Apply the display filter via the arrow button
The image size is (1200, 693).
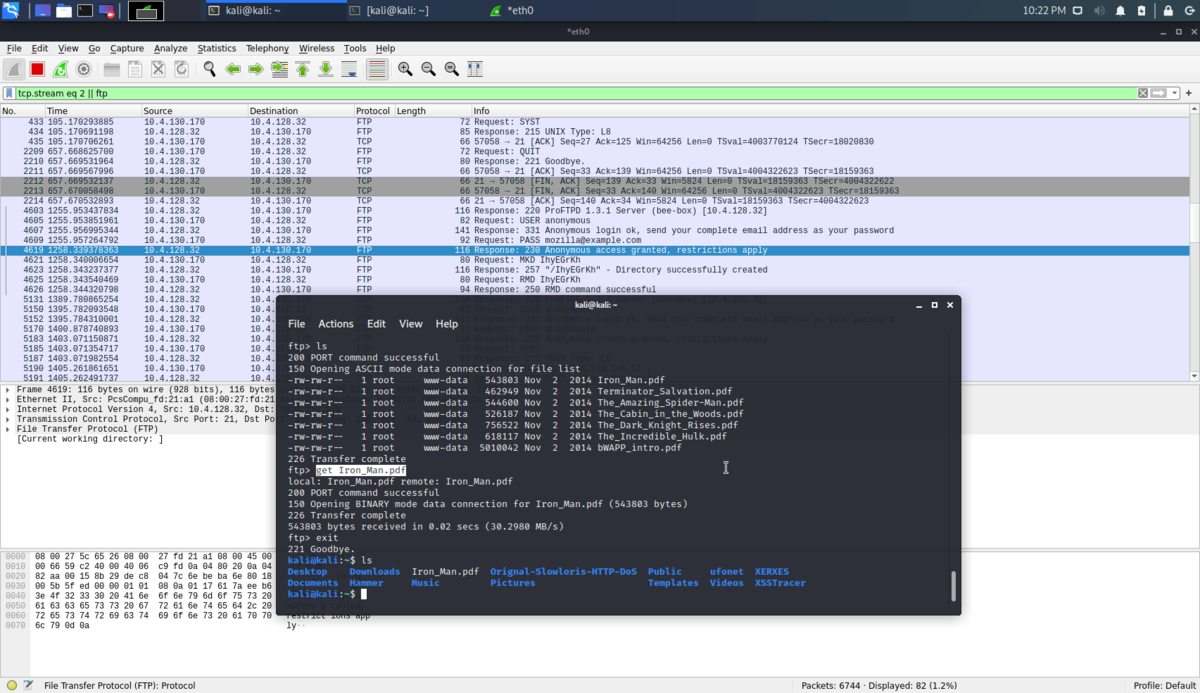[1157, 92]
